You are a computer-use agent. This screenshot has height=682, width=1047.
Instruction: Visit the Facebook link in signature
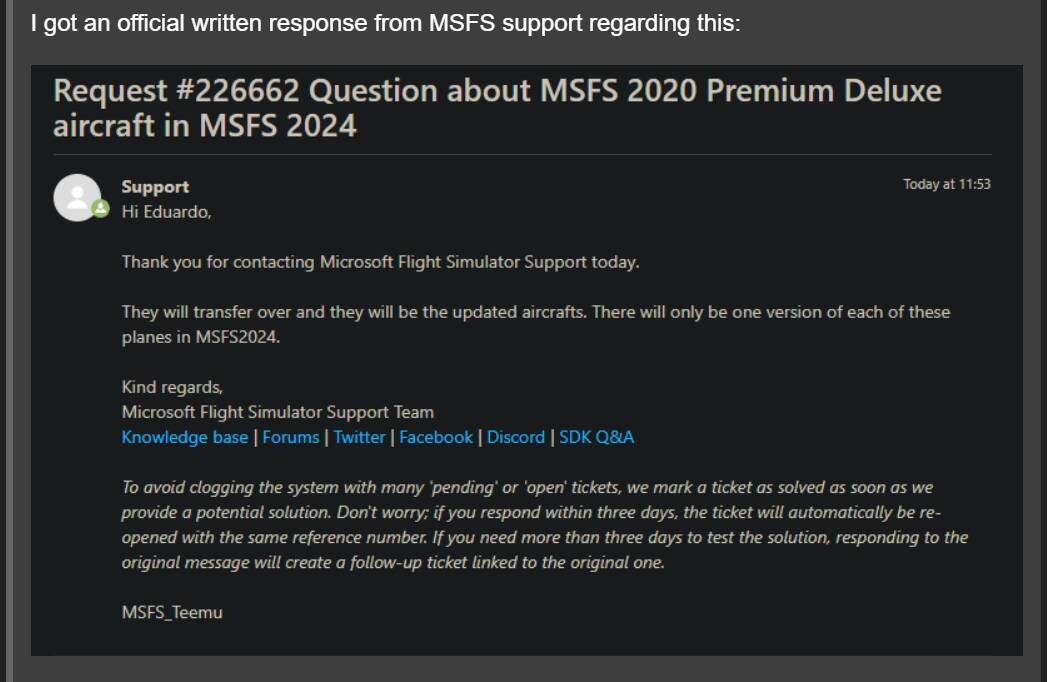tap(436, 437)
